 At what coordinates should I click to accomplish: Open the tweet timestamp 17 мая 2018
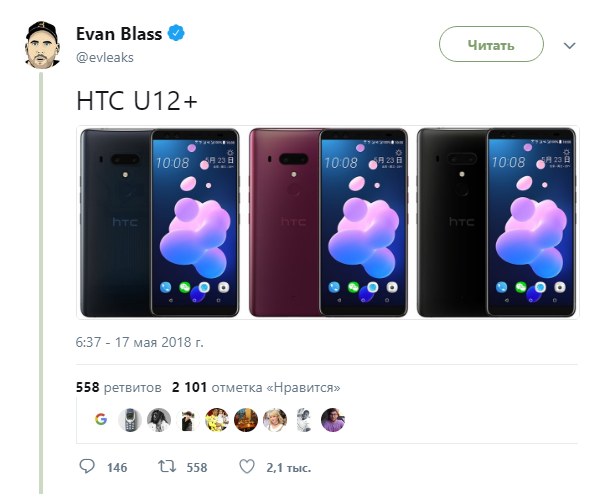click(x=140, y=342)
